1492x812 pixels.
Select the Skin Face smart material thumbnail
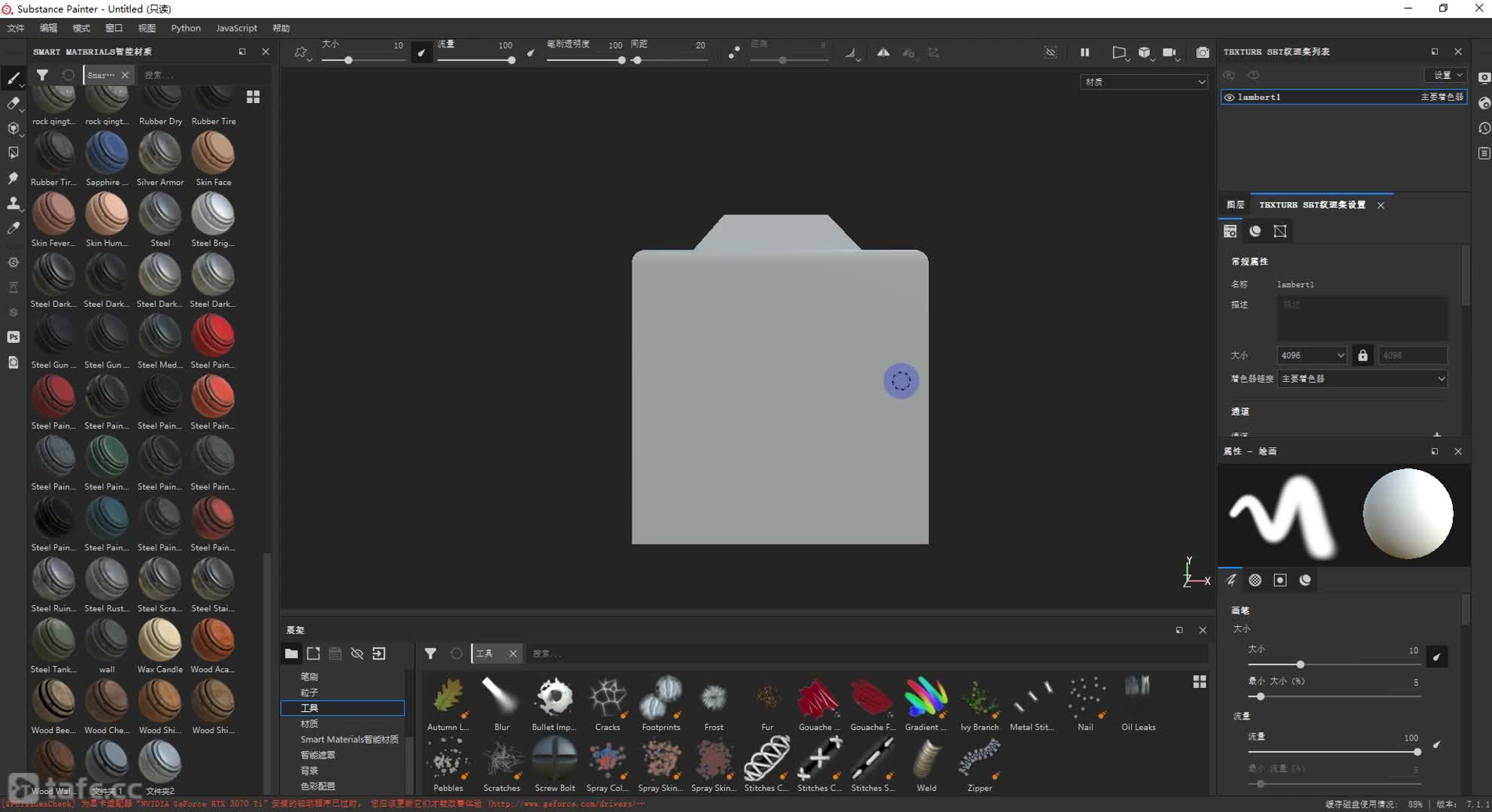213,153
